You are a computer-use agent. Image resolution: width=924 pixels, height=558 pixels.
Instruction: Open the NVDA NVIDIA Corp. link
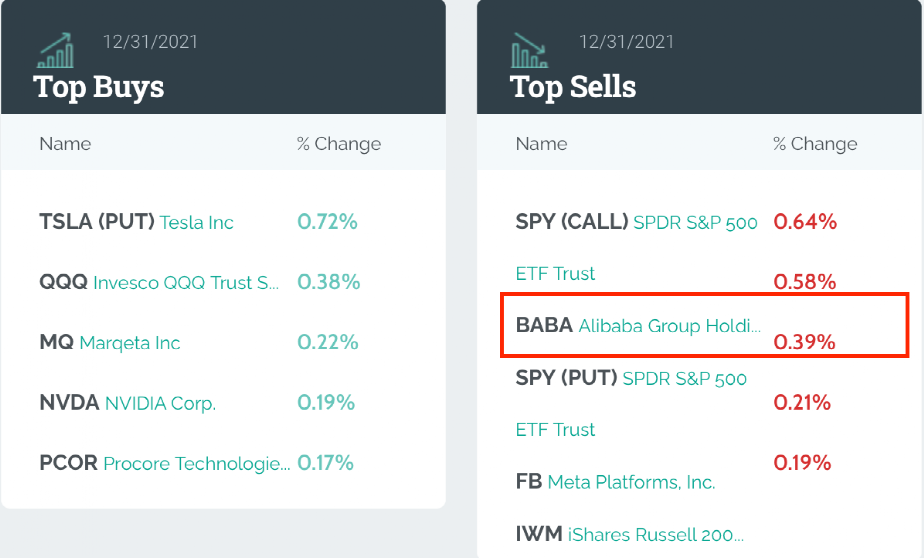[x=127, y=403]
